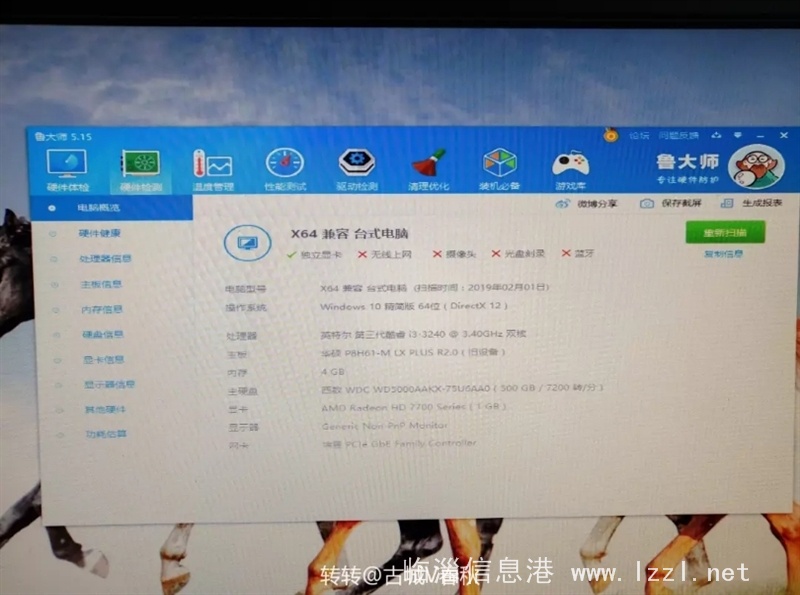Open the 硬件体检 hardware checkup tool
Viewport: 800px width, 595px height.
pos(67,170)
